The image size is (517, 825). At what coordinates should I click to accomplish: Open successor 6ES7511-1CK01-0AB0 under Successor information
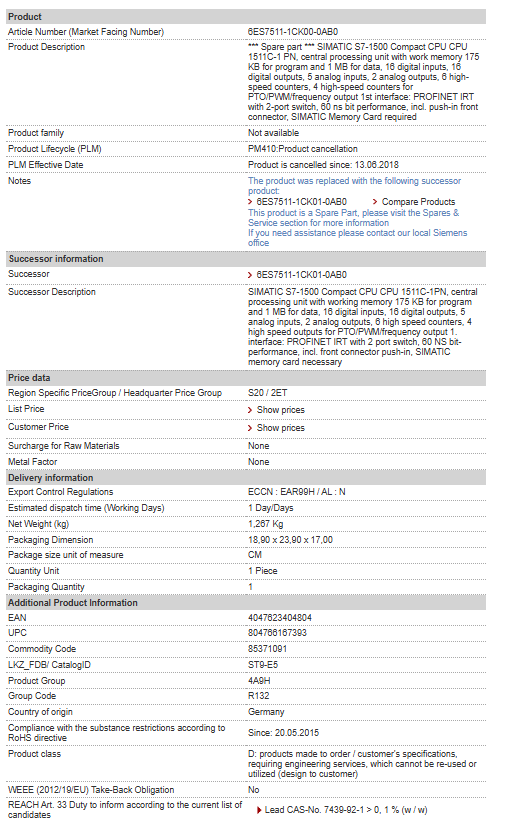click(301, 275)
